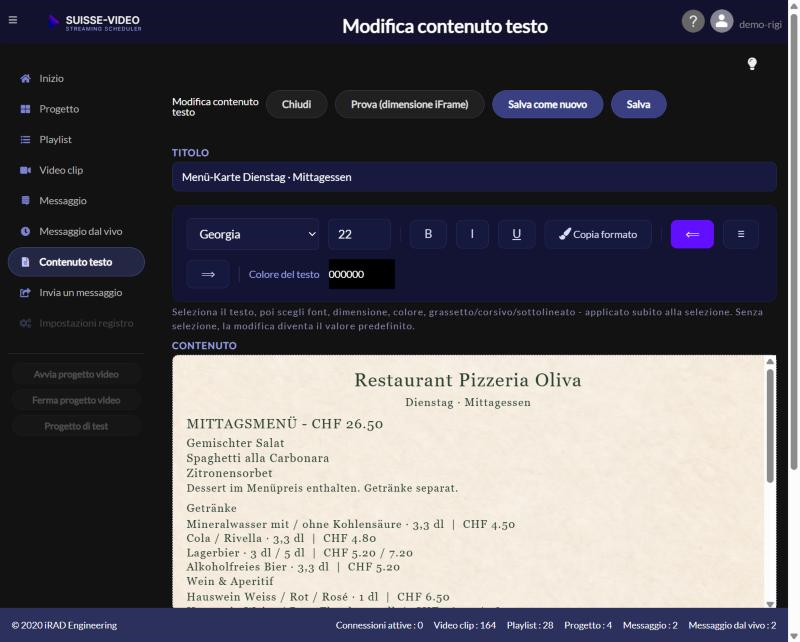
Task: Click 'Connessioni attive : 0' status
Action: point(379,625)
